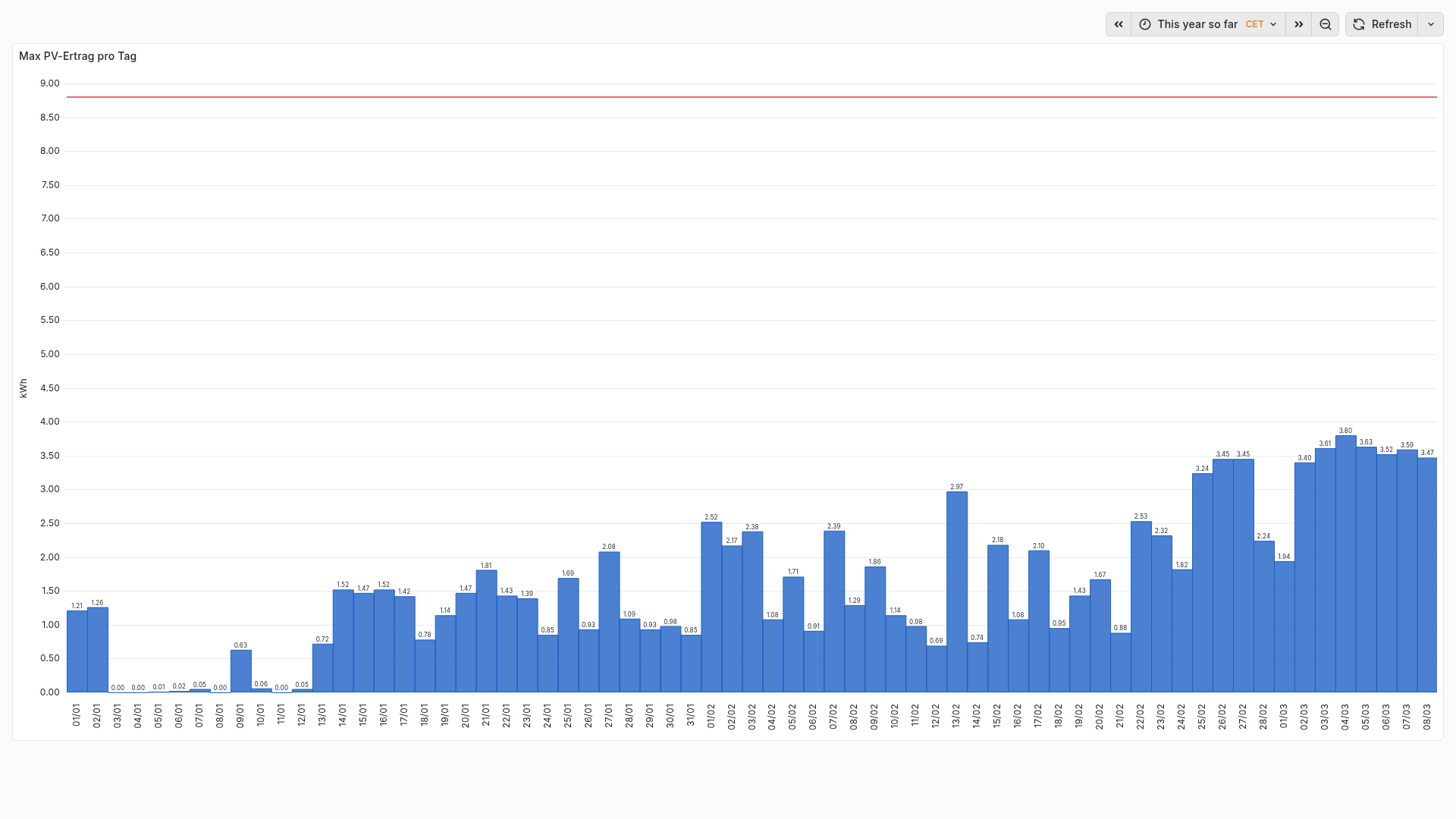The height and width of the screenshot is (819, 1456).
Task: Select the 2.08 bar on 27/01
Action: [x=609, y=622]
